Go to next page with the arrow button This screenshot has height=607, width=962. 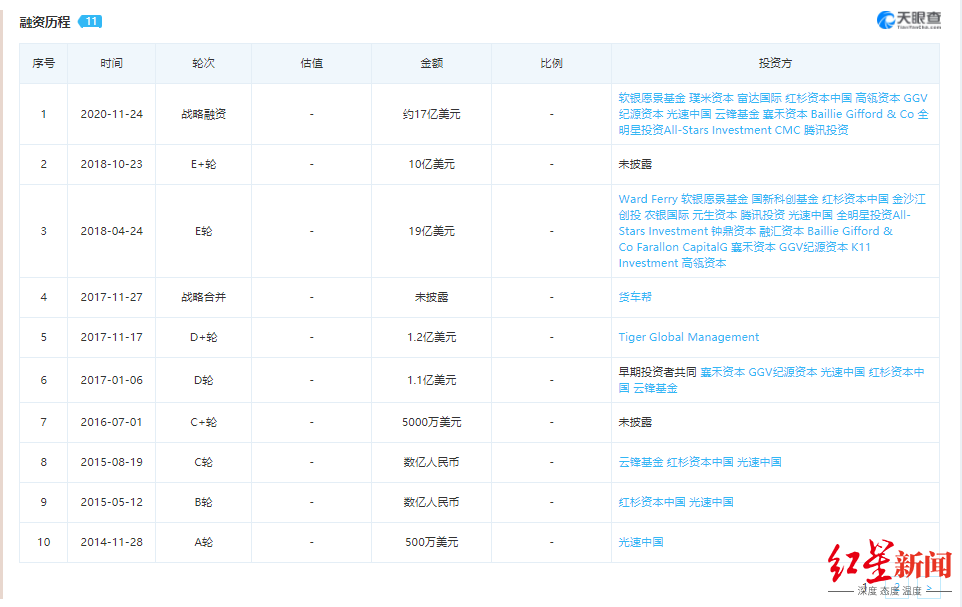[x=930, y=588]
